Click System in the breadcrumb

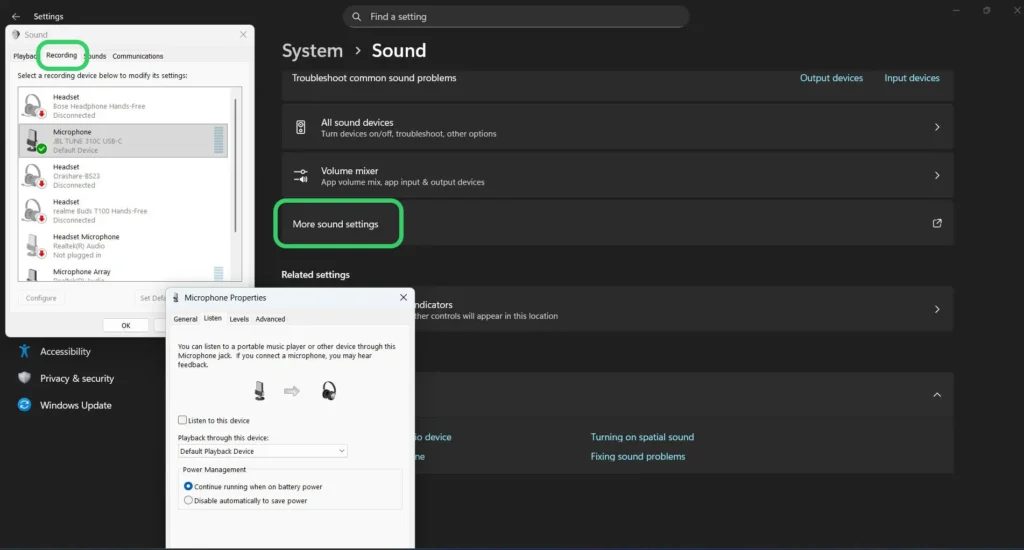[x=312, y=50]
